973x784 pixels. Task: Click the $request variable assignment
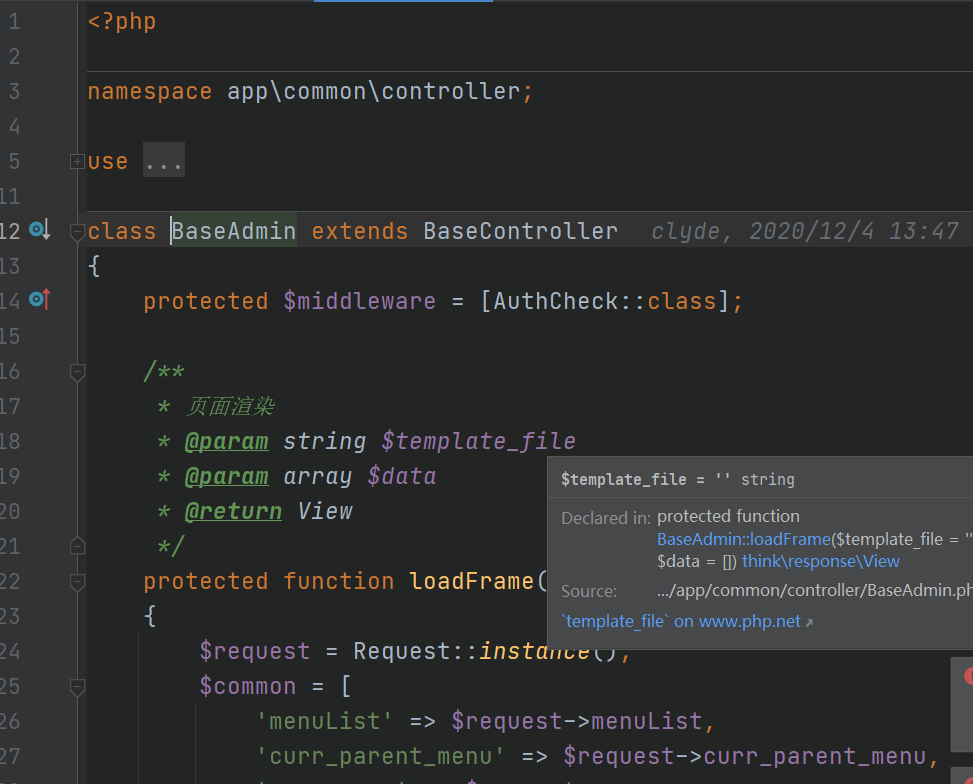click(254, 651)
